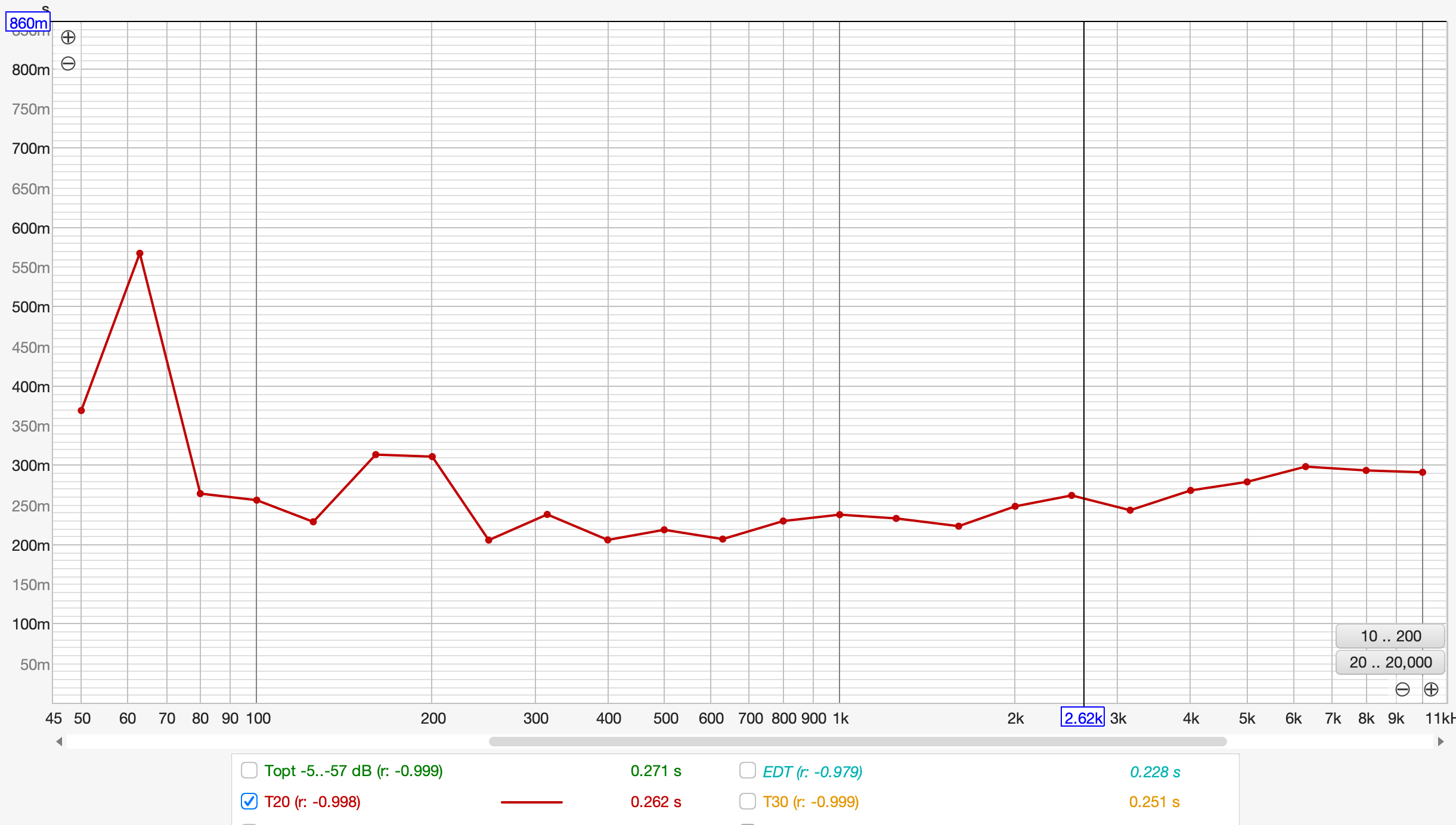1456x825 pixels.
Task: Click the 2.62k cursor frequency label
Action: [1082, 718]
